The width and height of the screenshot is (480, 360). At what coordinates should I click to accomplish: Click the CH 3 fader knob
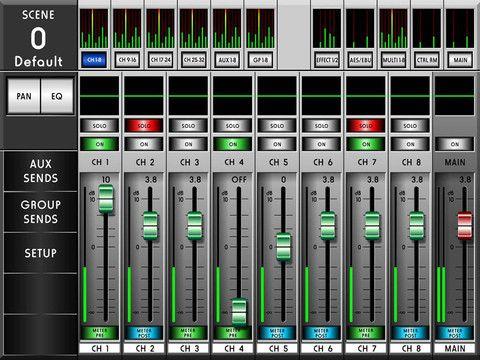click(195, 225)
